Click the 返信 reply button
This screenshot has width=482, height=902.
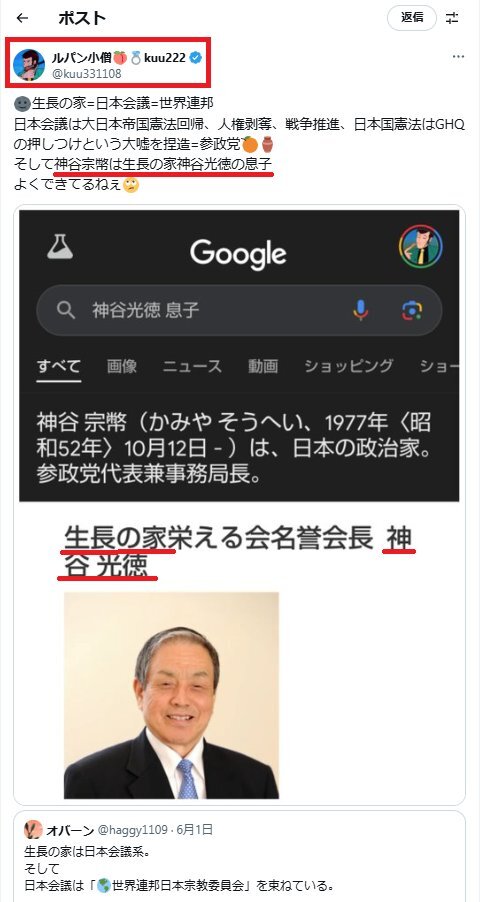click(412, 18)
